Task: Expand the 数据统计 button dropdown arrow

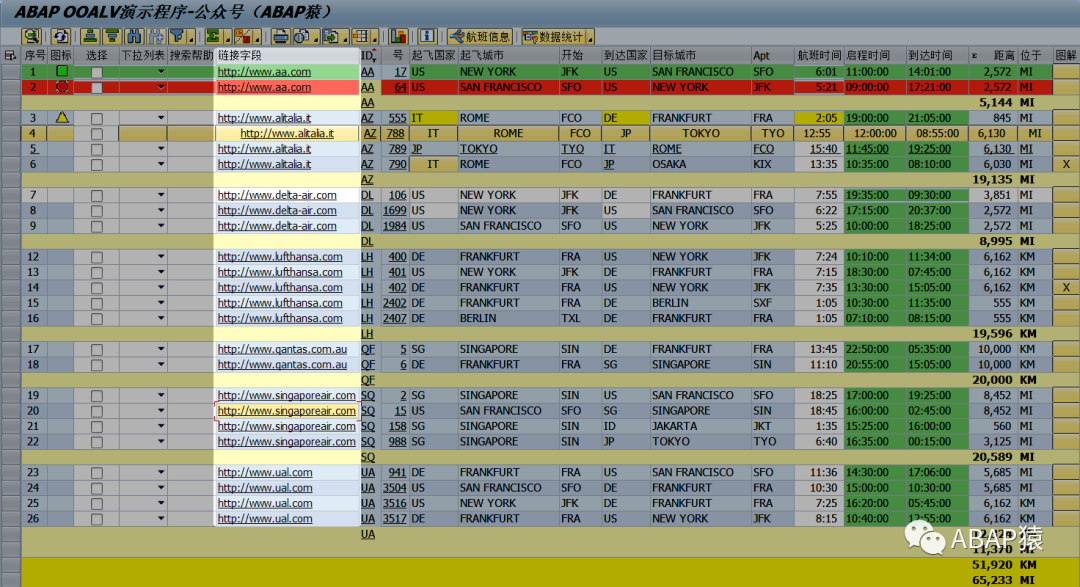Action: 590,39
